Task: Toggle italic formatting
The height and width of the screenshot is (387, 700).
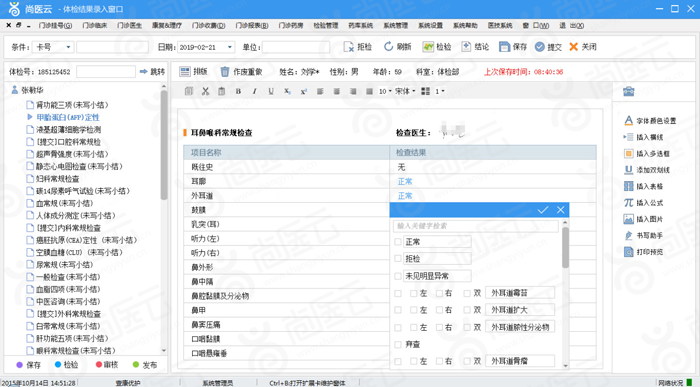Action: [254, 91]
